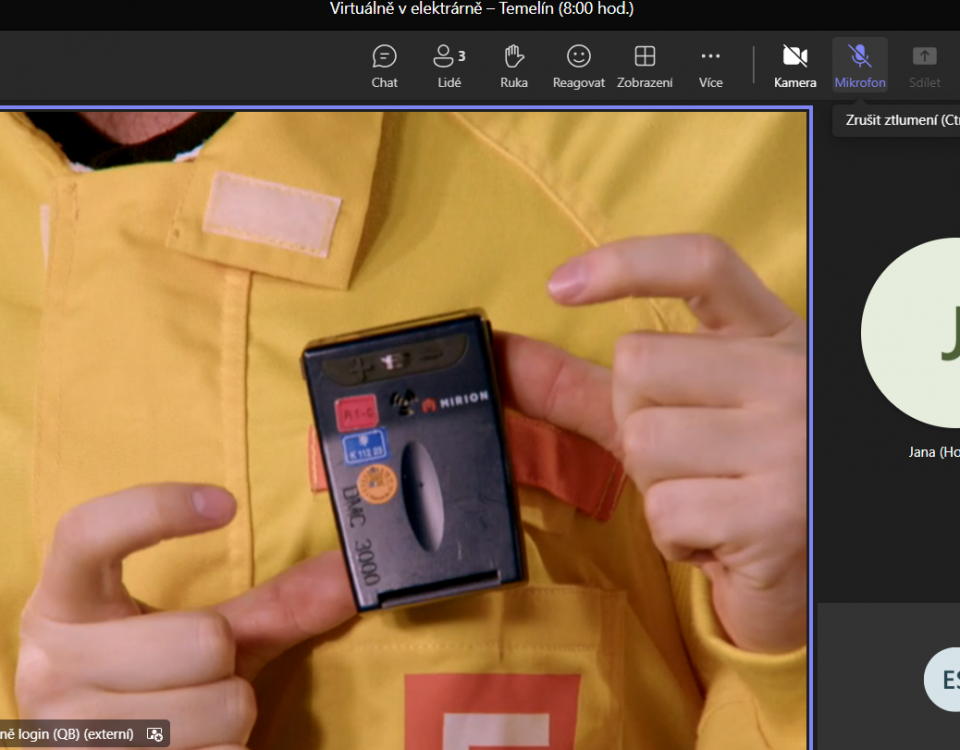The height and width of the screenshot is (750, 960).
Task: Click the participant name Jana
Action: pos(934,452)
